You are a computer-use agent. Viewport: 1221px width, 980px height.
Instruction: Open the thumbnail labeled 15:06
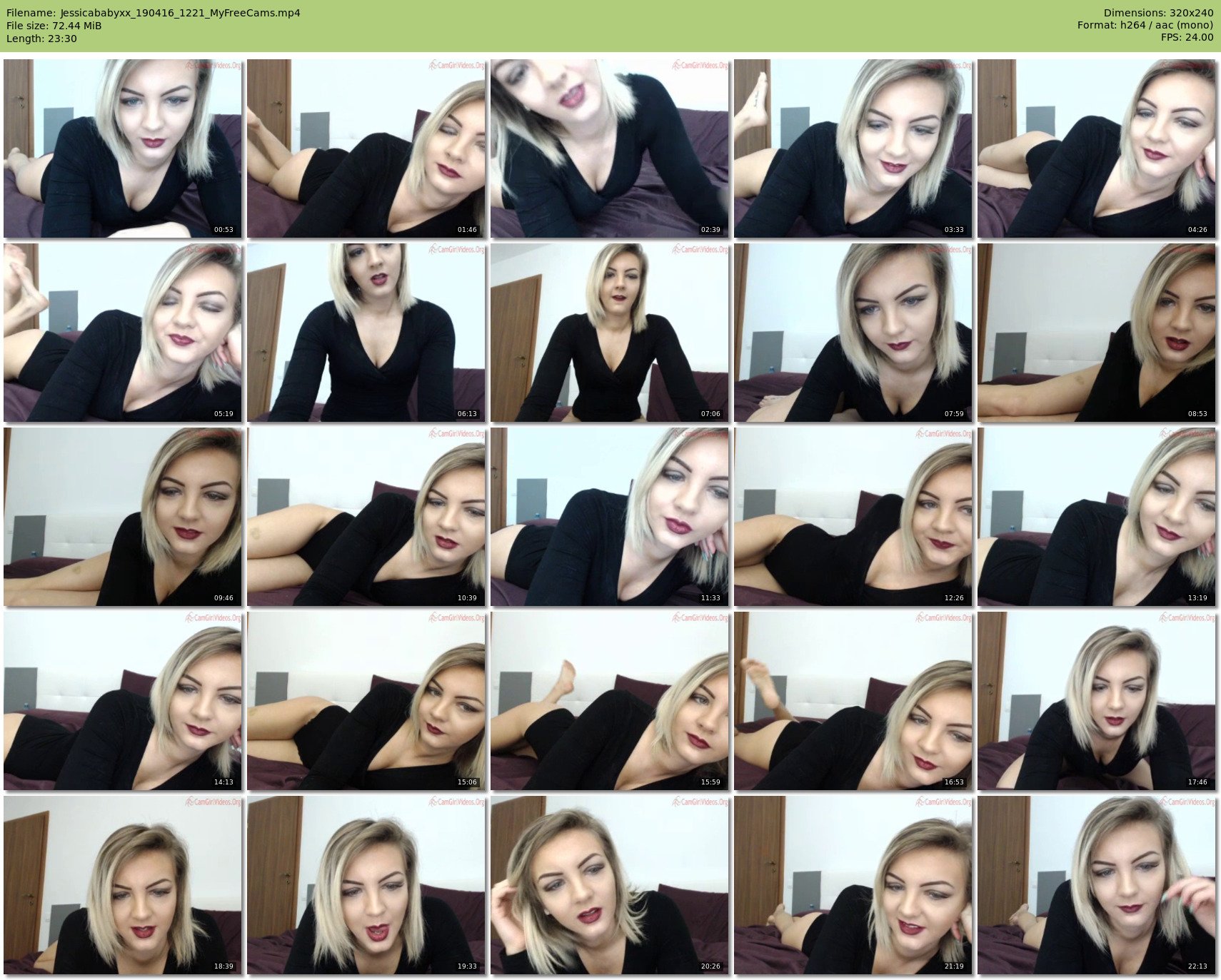click(366, 701)
